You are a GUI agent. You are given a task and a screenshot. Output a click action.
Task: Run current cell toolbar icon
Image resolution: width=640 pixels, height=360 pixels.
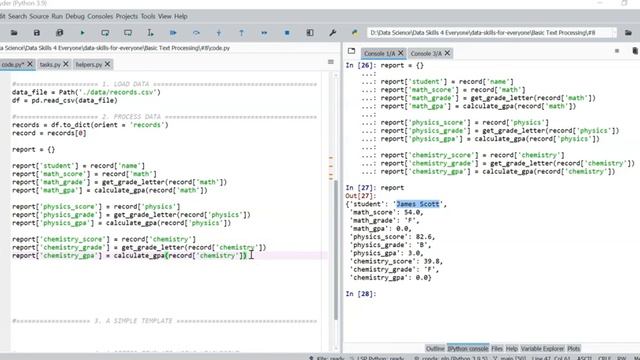point(105,33)
